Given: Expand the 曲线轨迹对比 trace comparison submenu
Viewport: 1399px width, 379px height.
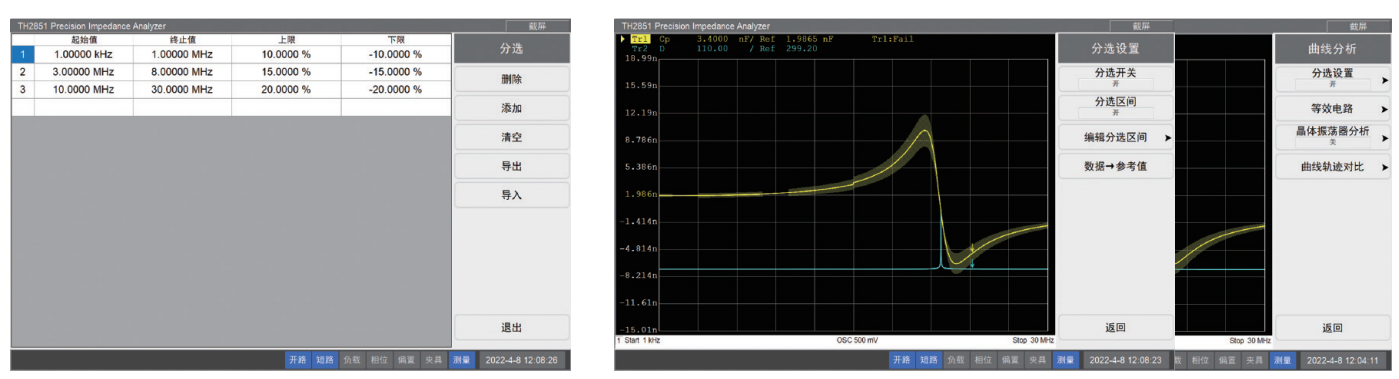Looking at the screenshot, I should [x=1332, y=166].
